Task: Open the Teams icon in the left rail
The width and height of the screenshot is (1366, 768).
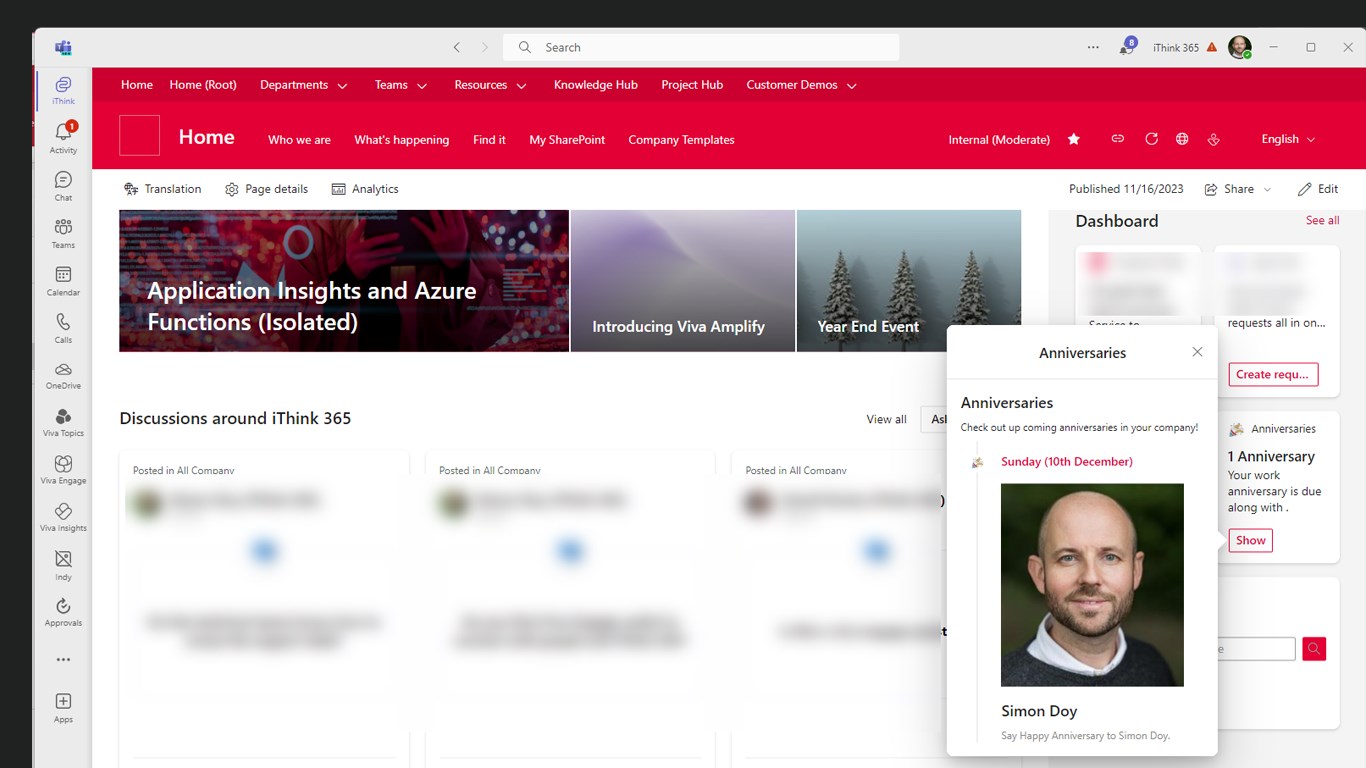Action: 63,232
